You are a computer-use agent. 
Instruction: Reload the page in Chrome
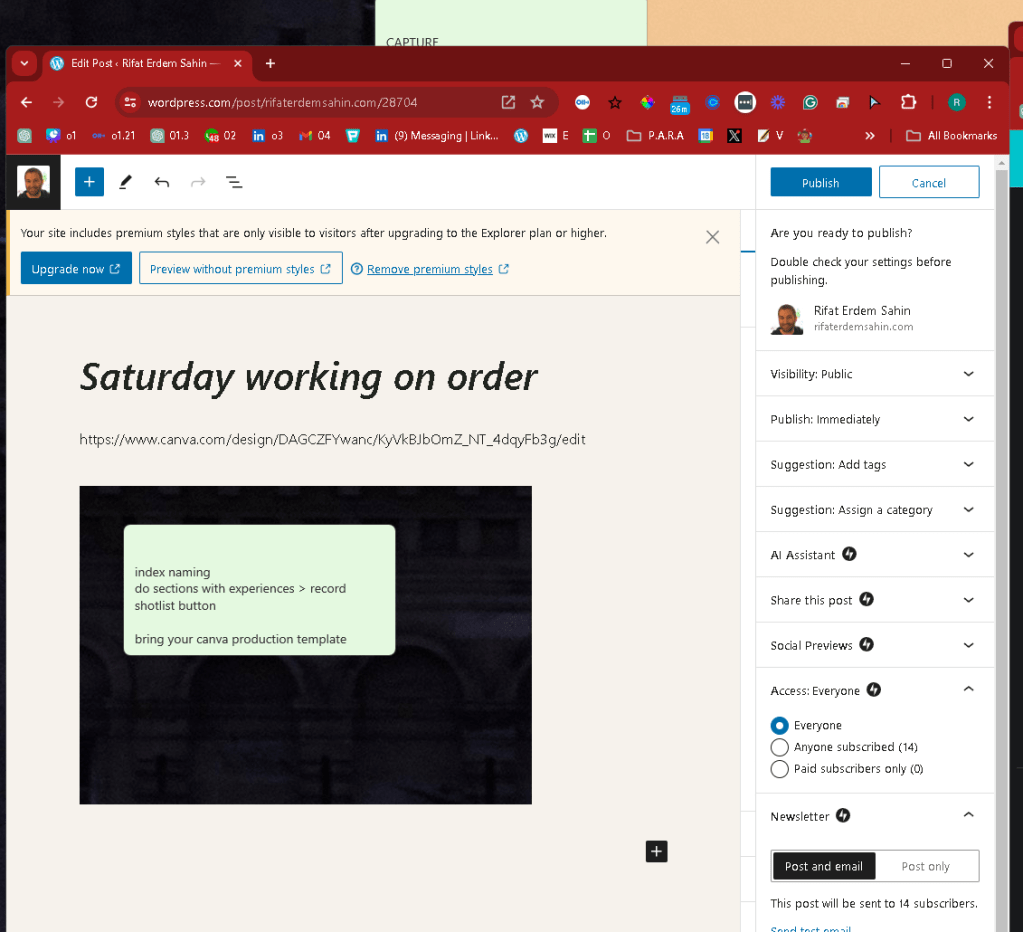coord(91,102)
